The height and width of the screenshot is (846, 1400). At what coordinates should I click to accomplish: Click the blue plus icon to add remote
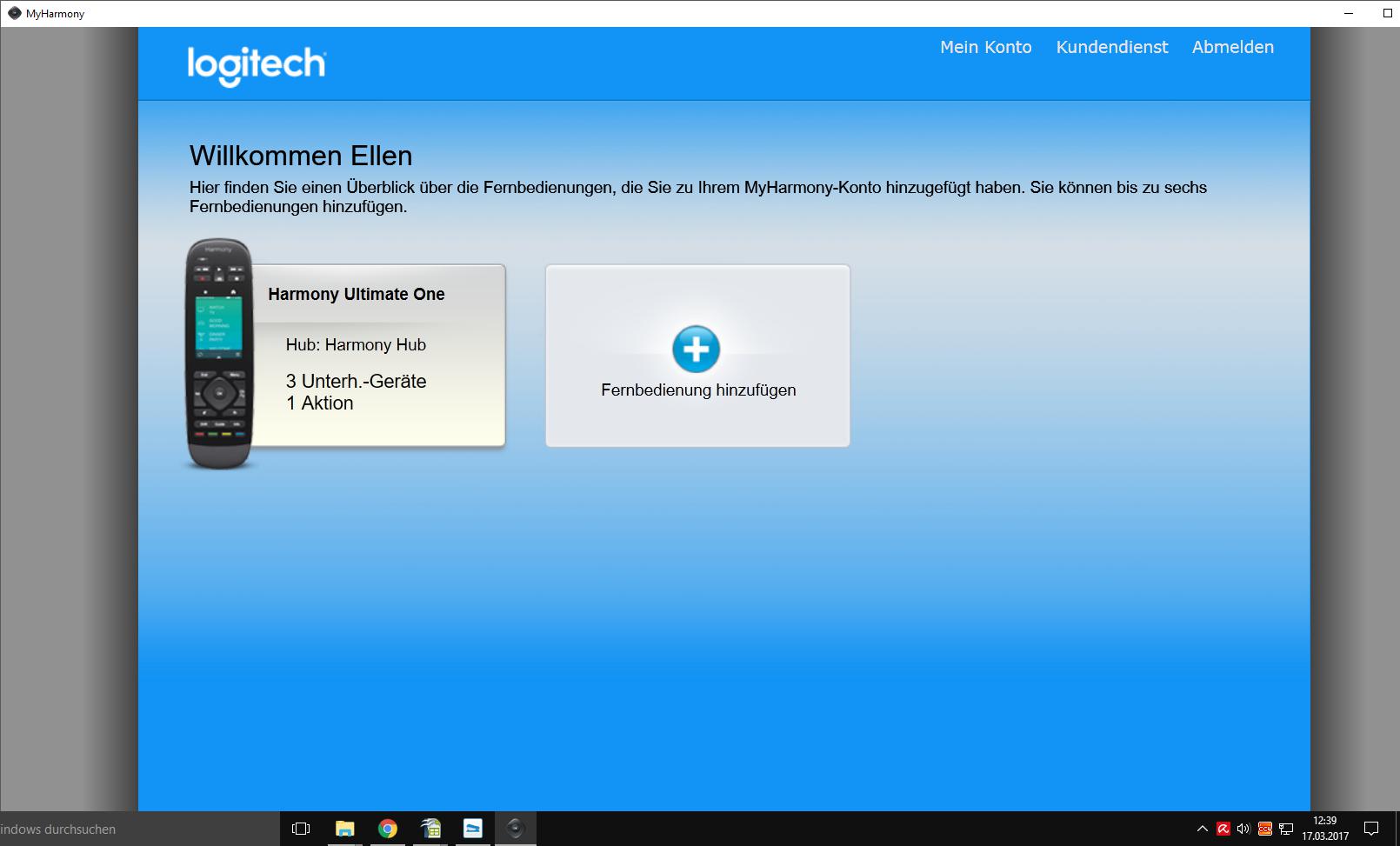[x=696, y=349]
